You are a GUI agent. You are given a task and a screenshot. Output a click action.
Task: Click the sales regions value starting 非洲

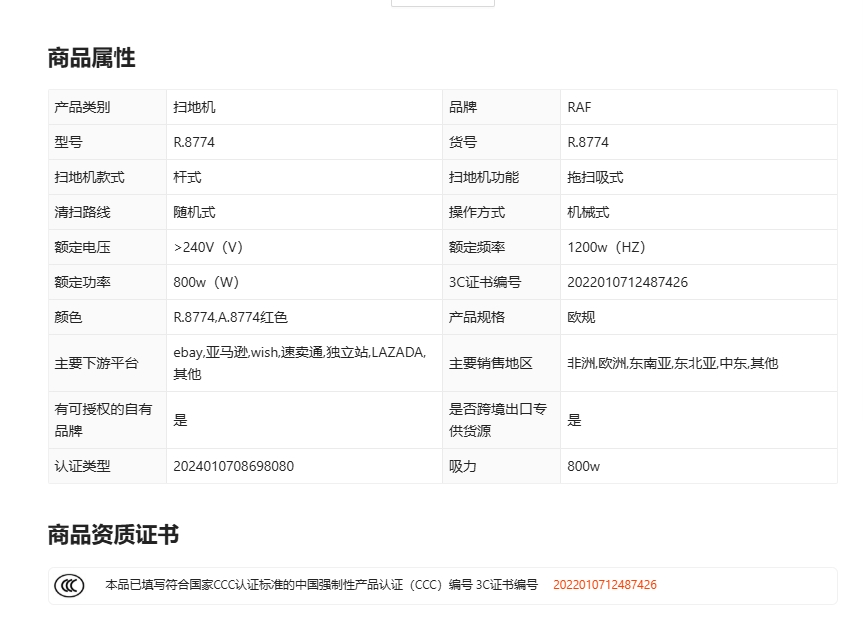tap(672, 363)
